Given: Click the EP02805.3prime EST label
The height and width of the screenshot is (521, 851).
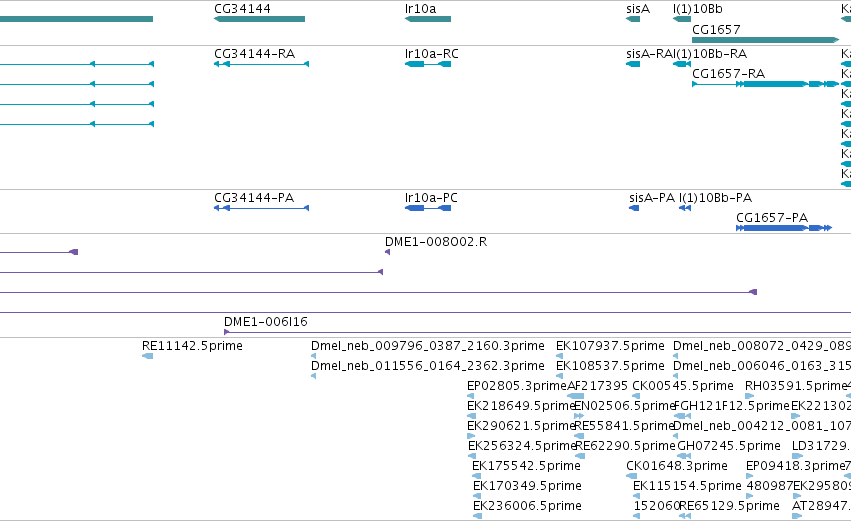Looking at the screenshot, I should [517, 386].
